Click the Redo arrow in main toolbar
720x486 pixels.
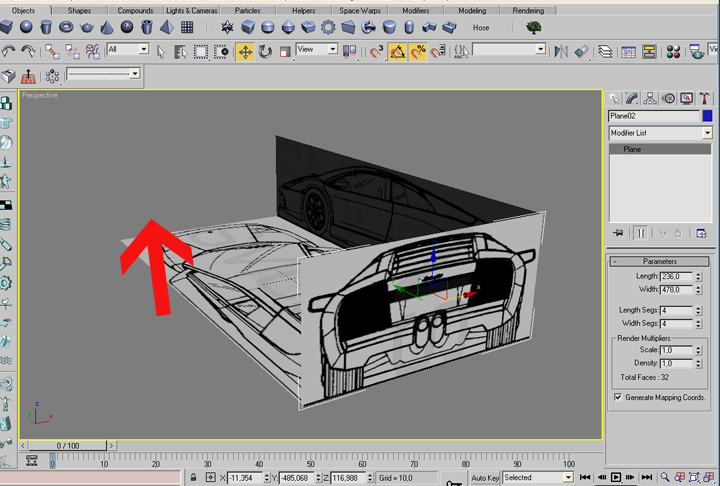pyautogui.click(x=28, y=51)
